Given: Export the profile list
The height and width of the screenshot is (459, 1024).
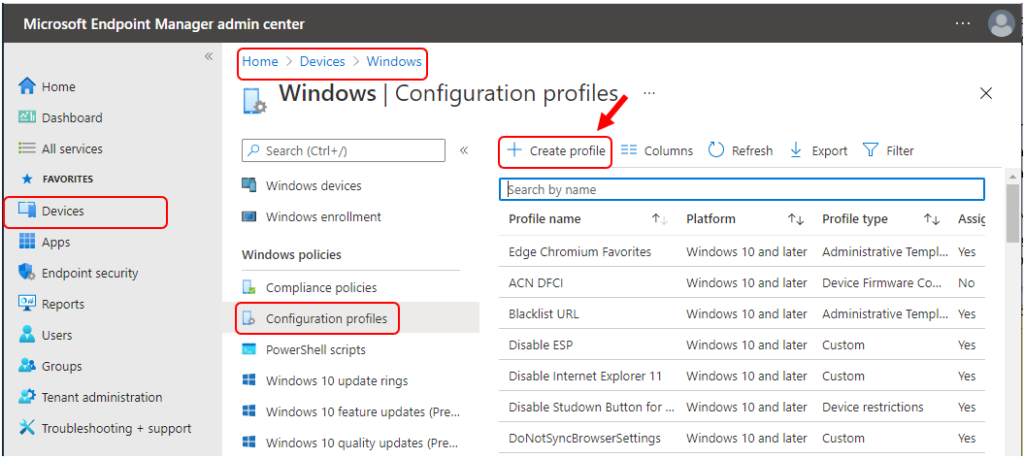Looking at the screenshot, I should (818, 151).
